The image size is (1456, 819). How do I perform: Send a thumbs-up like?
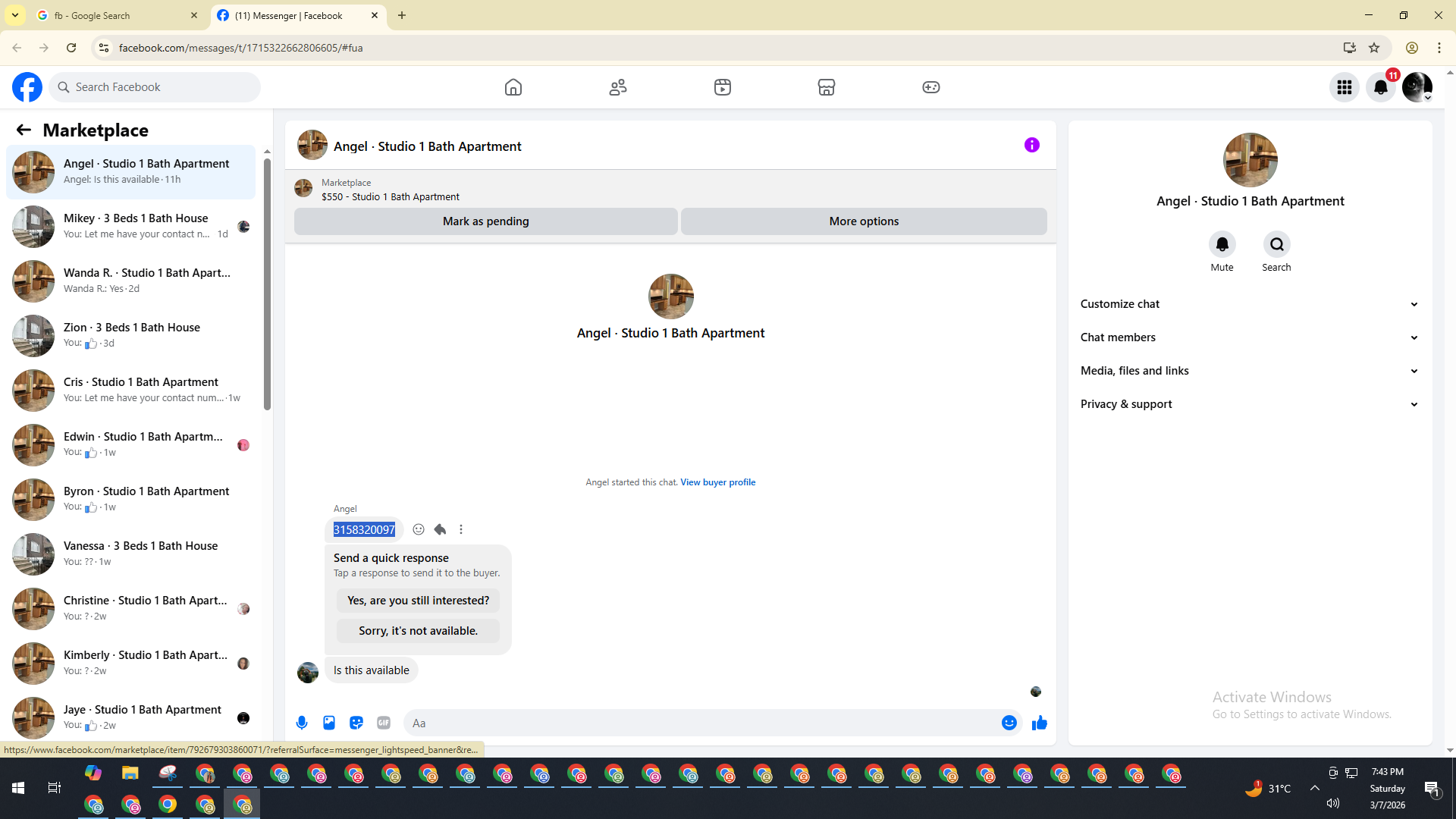(x=1040, y=723)
